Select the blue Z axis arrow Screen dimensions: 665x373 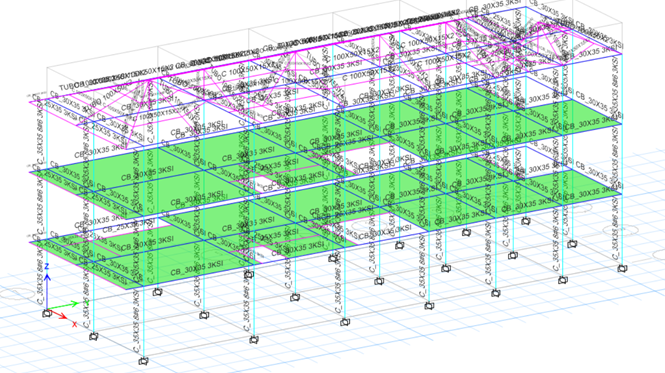tap(48, 291)
